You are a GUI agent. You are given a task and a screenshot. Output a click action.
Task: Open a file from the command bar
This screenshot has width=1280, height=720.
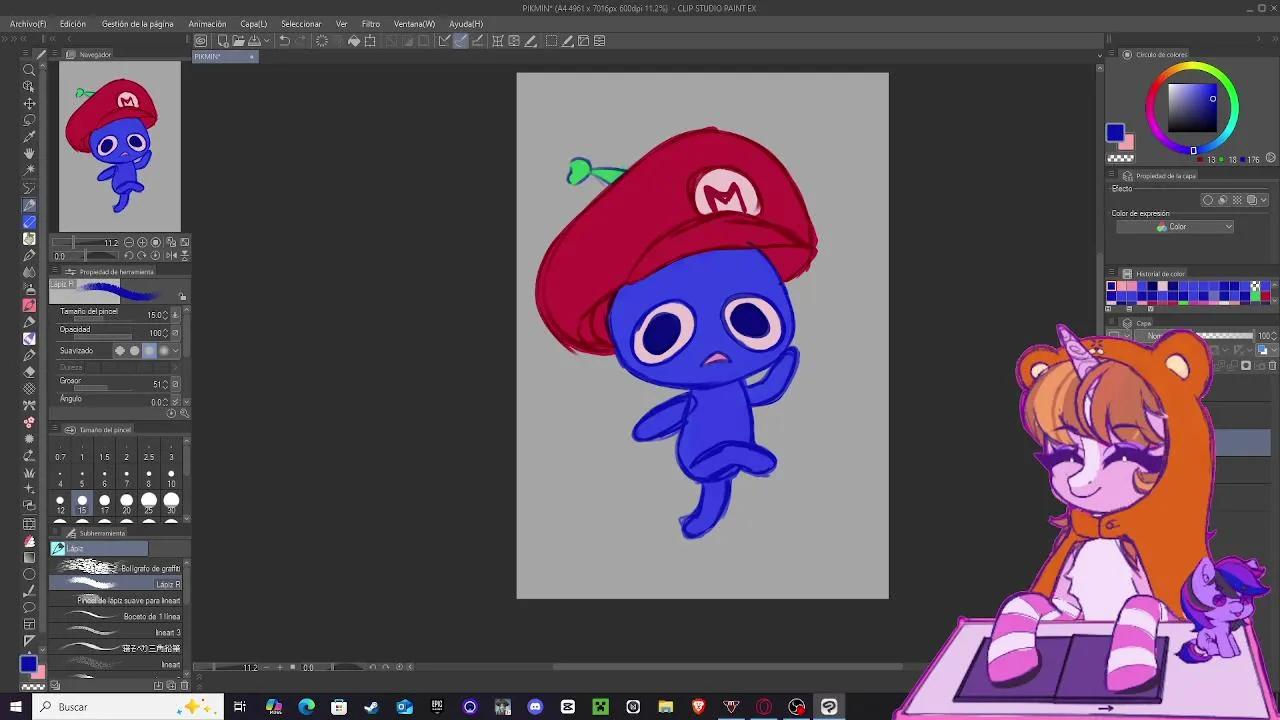(x=239, y=41)
